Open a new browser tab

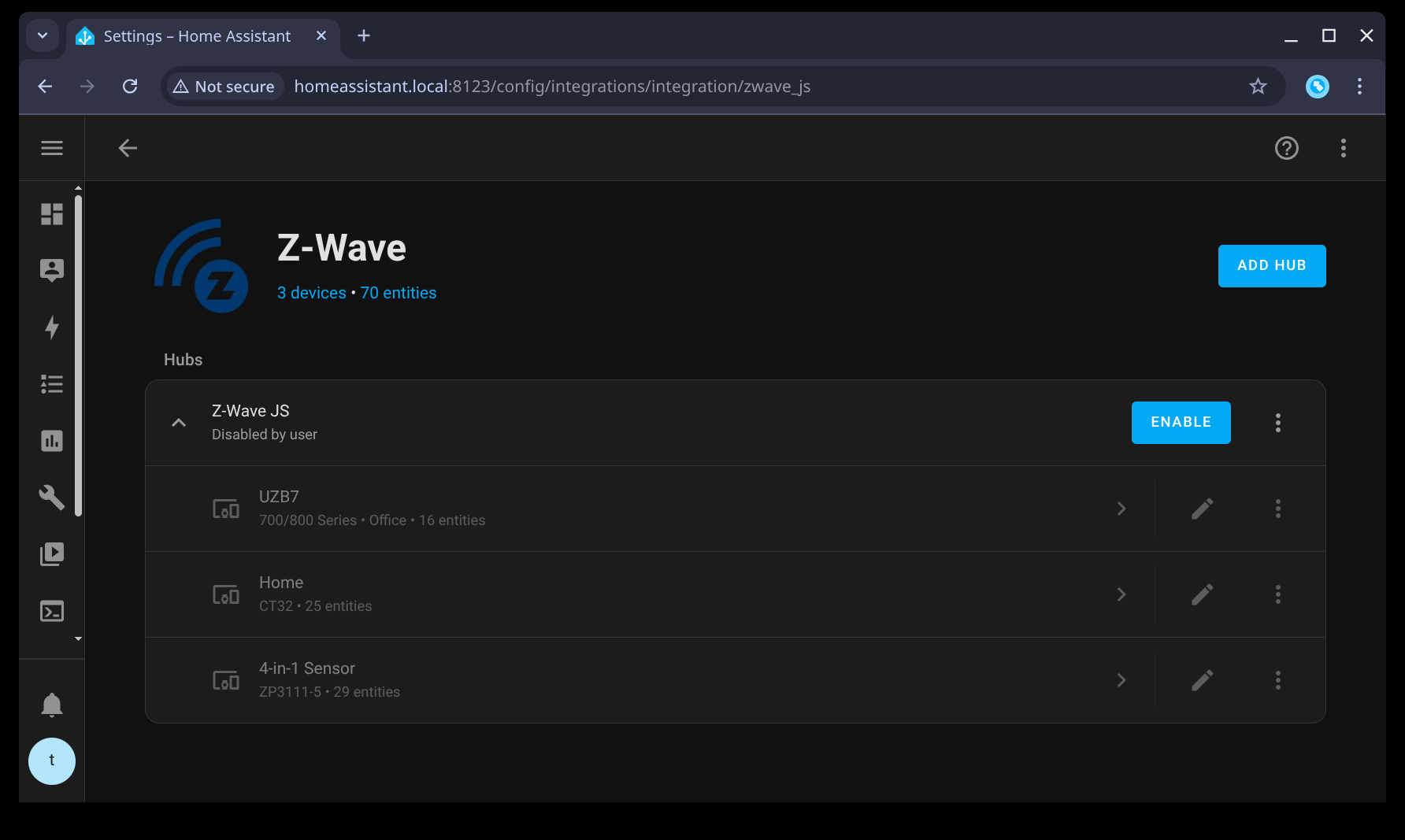[x=364, y=35]
